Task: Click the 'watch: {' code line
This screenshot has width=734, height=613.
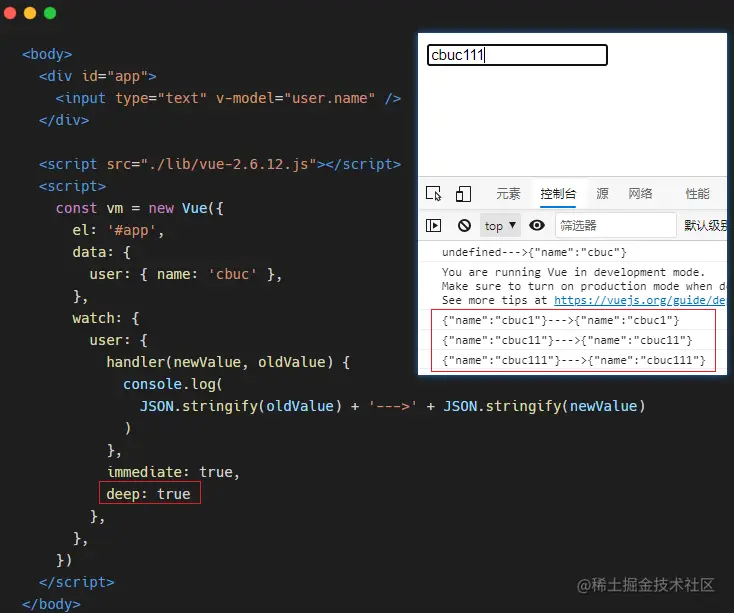Action: [x=106, y=318]
